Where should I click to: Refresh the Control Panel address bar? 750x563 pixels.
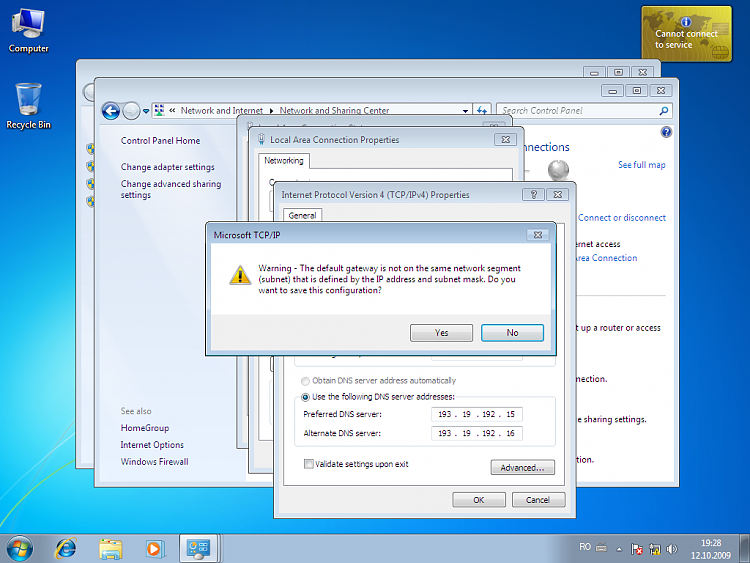point(482,110)
